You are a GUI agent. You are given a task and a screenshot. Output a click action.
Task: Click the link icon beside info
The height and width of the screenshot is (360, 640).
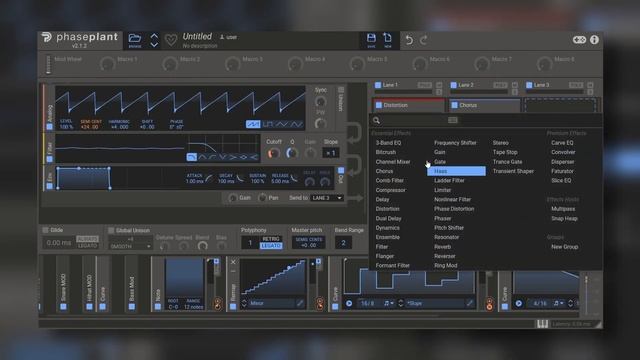pyautogui.click(x=579, y=40)
